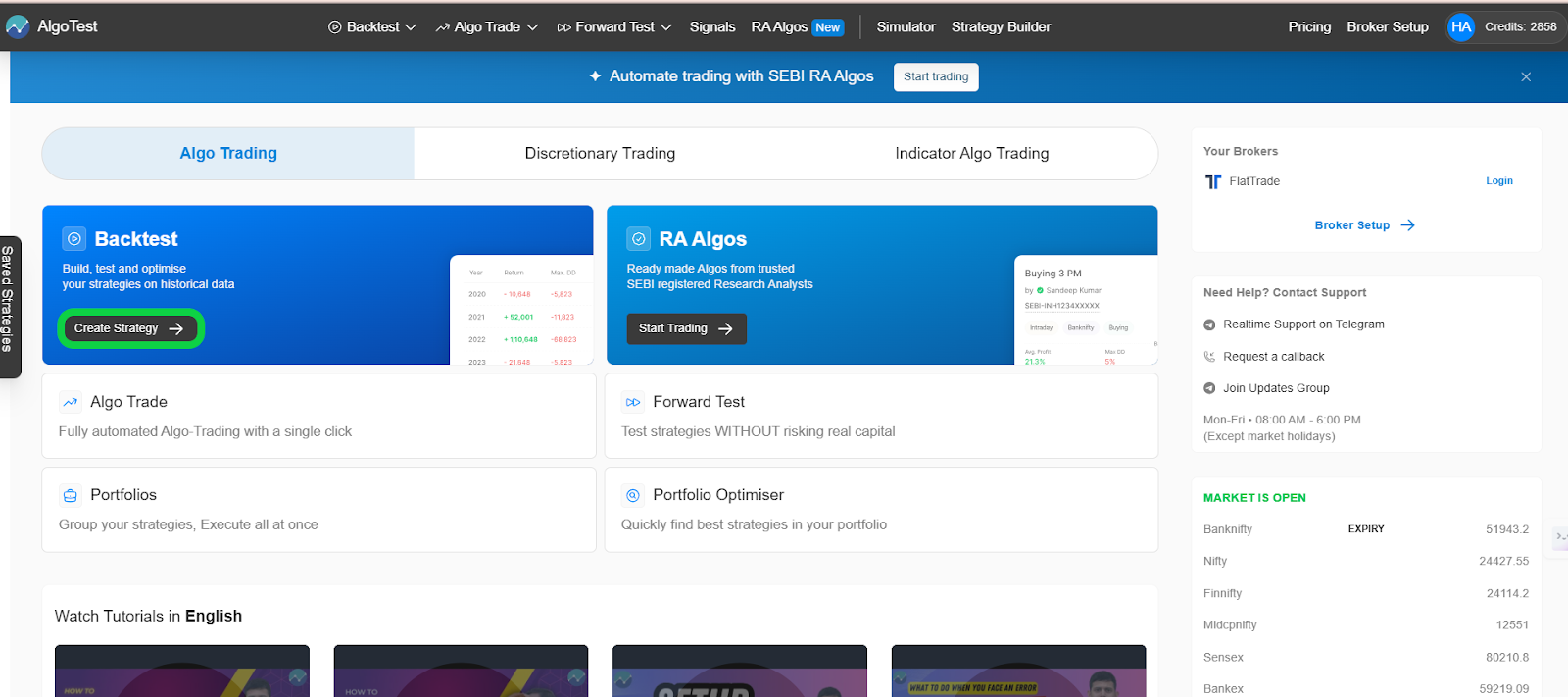
Task: Click the Algo Trade card trend icon
Action: pyautogui.click(x=71, y=402)
